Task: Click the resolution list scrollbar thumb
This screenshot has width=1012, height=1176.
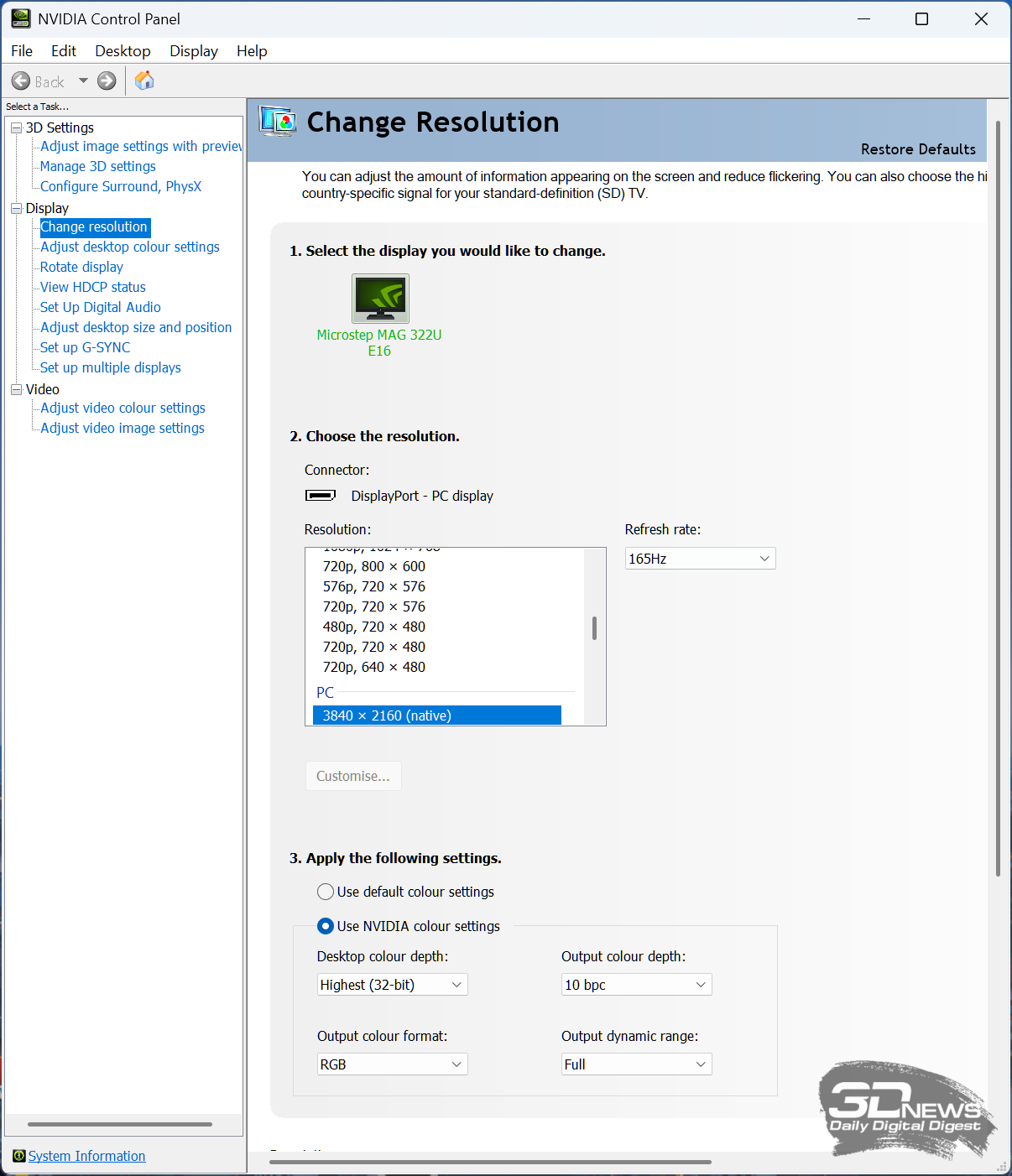Action: [594, 628]
